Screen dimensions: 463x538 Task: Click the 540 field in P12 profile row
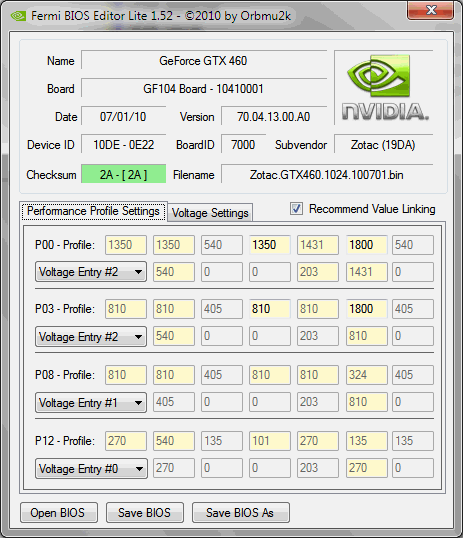point(174,441)
